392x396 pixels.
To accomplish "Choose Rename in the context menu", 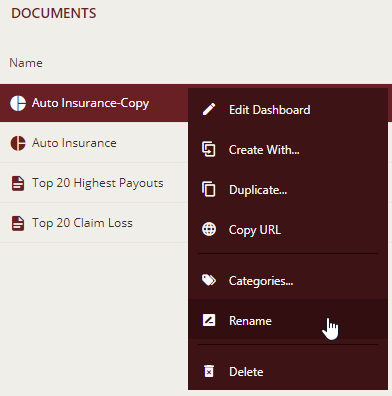I will 288,319.
